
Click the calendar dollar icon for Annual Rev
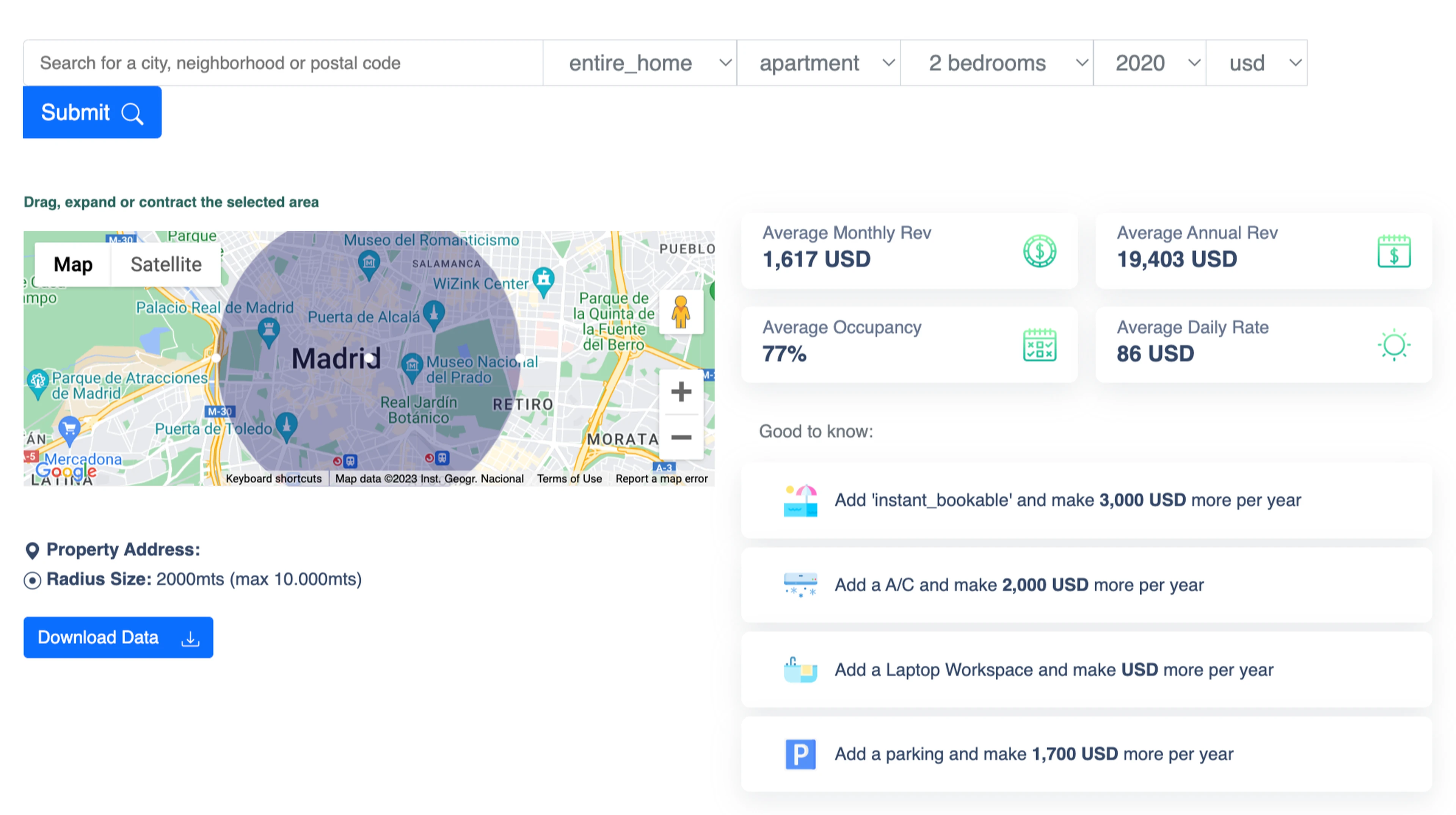(x=1394, y=251)
